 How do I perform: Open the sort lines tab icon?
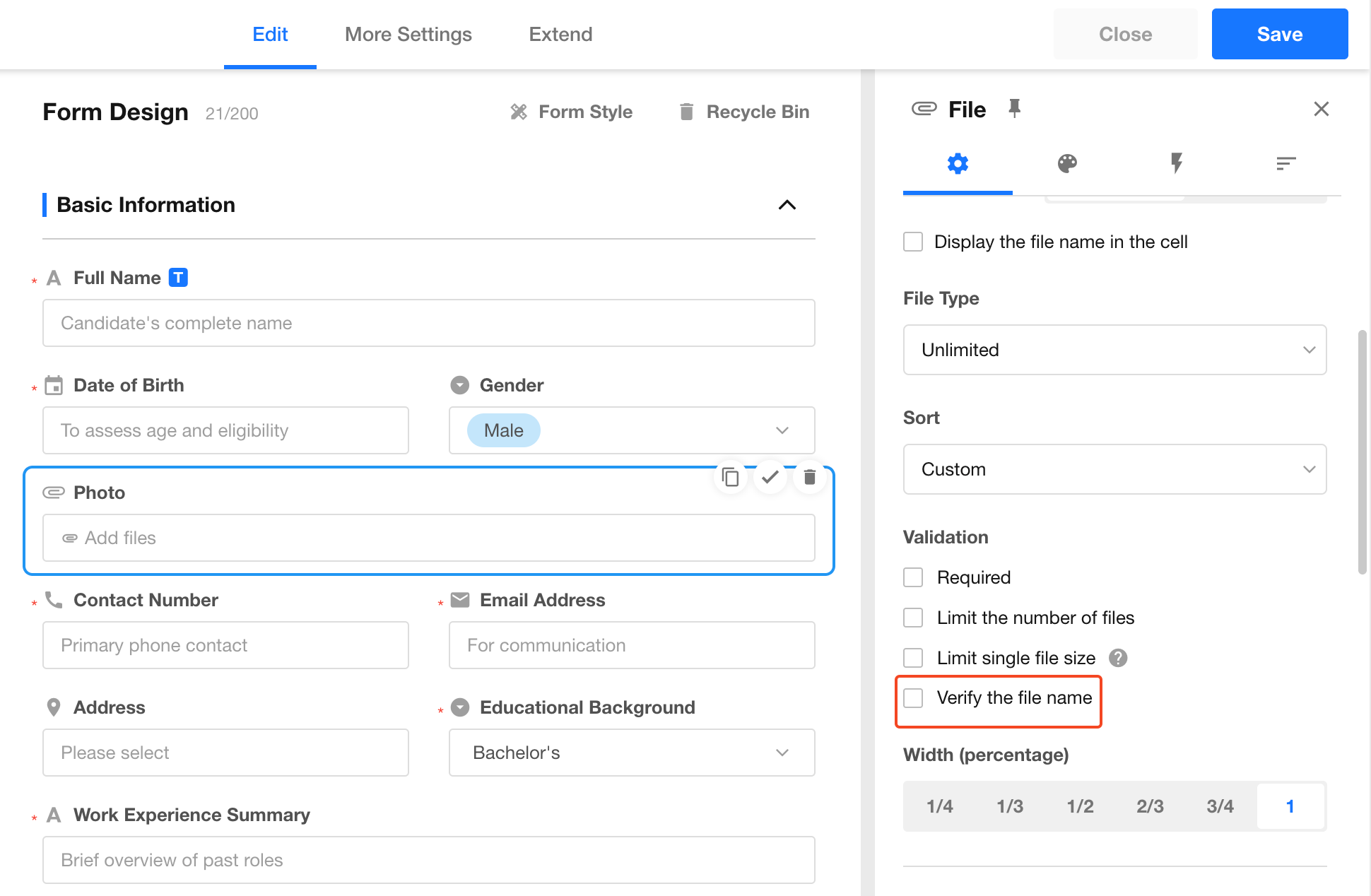(1285, 164)
